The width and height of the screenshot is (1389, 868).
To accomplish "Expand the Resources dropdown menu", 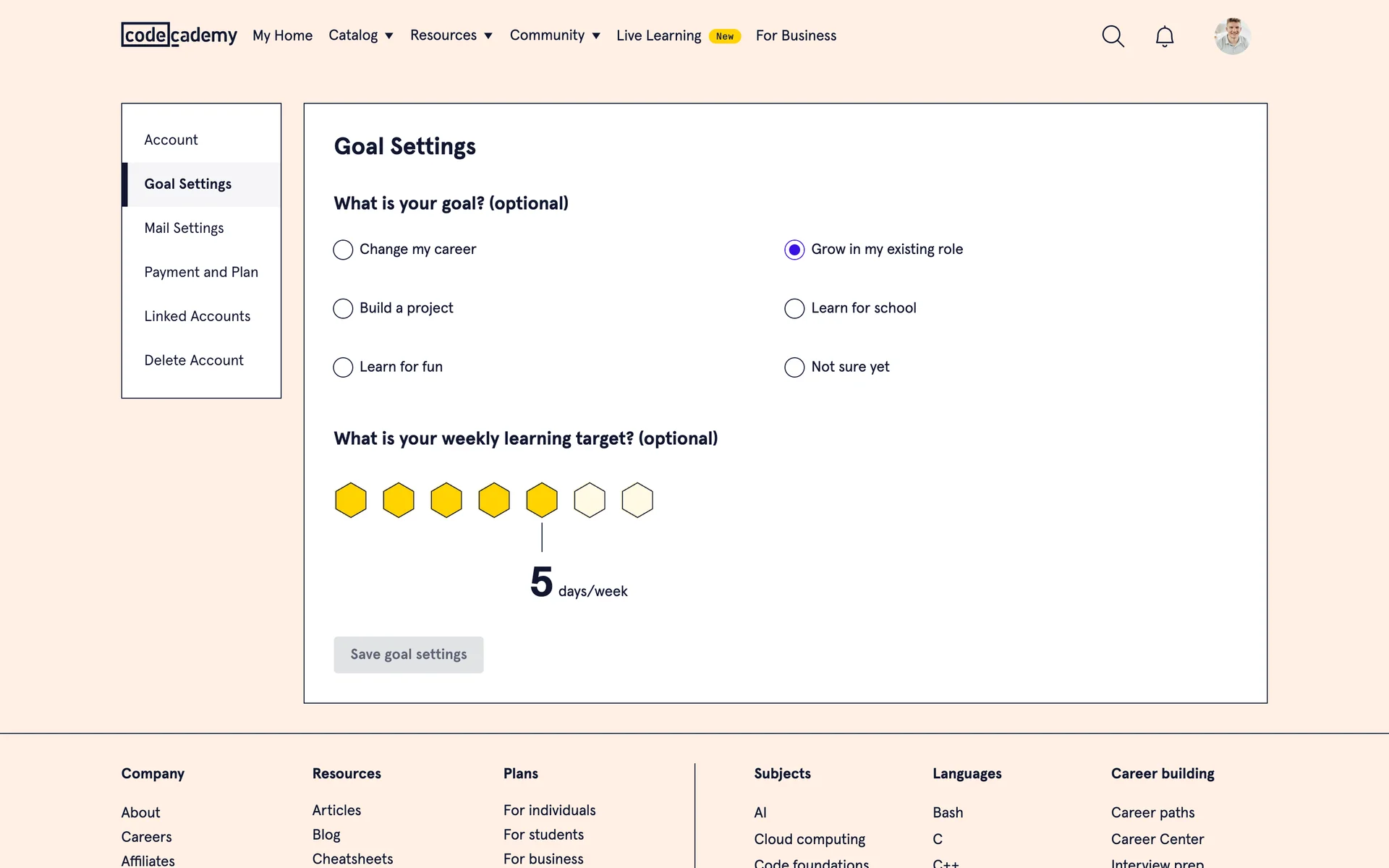I will (451, 35).
